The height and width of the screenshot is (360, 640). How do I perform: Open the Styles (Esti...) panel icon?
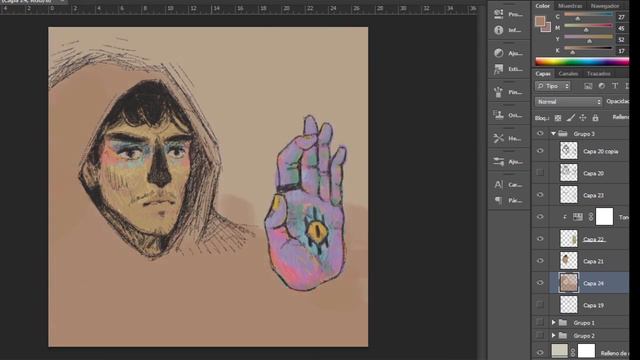tap(498, 69)
